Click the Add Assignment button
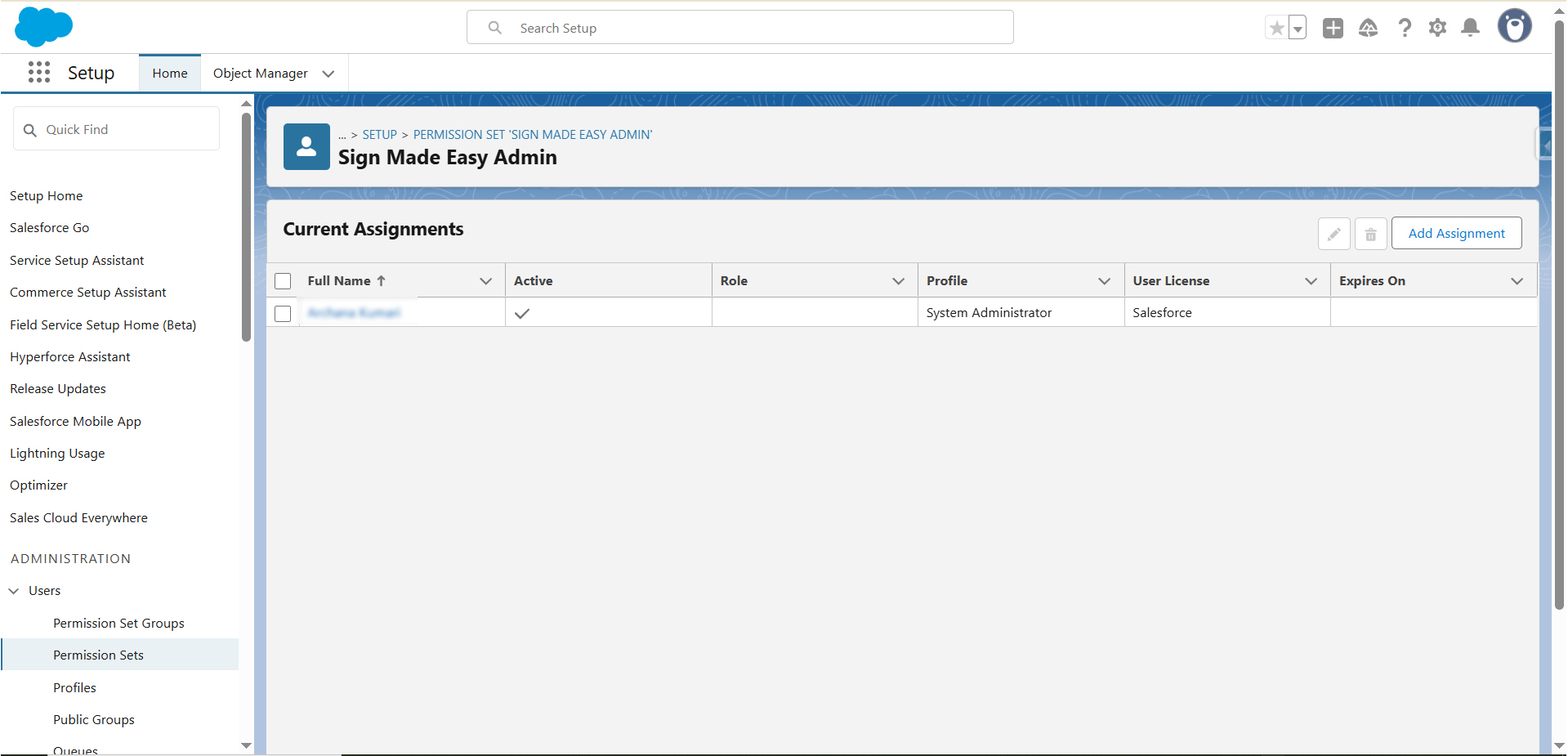The width and height of the screenshot is (1568, 756). [x=1456, y=233]
